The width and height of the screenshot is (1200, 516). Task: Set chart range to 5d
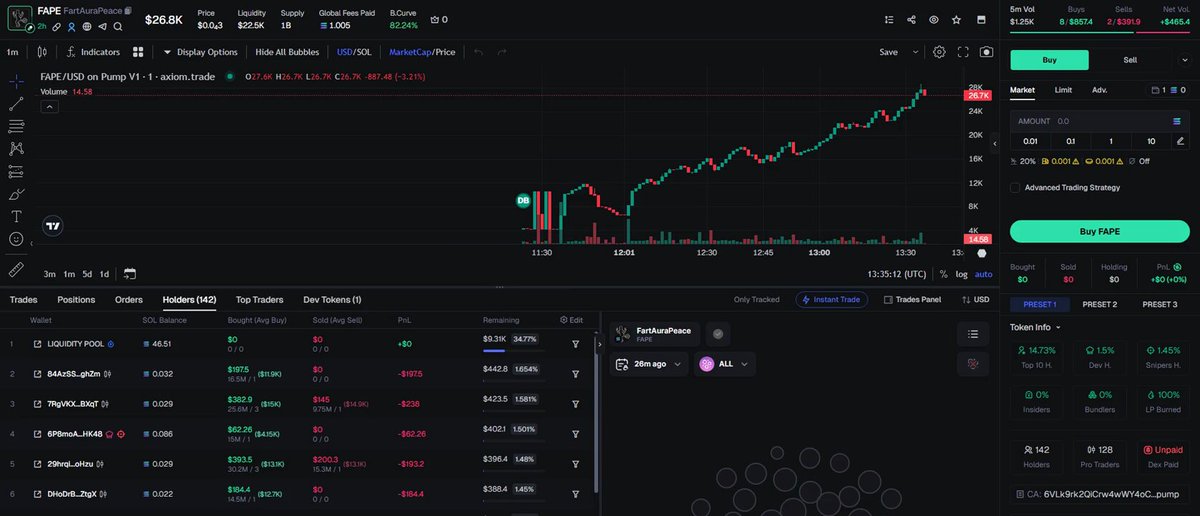point(87,273)
